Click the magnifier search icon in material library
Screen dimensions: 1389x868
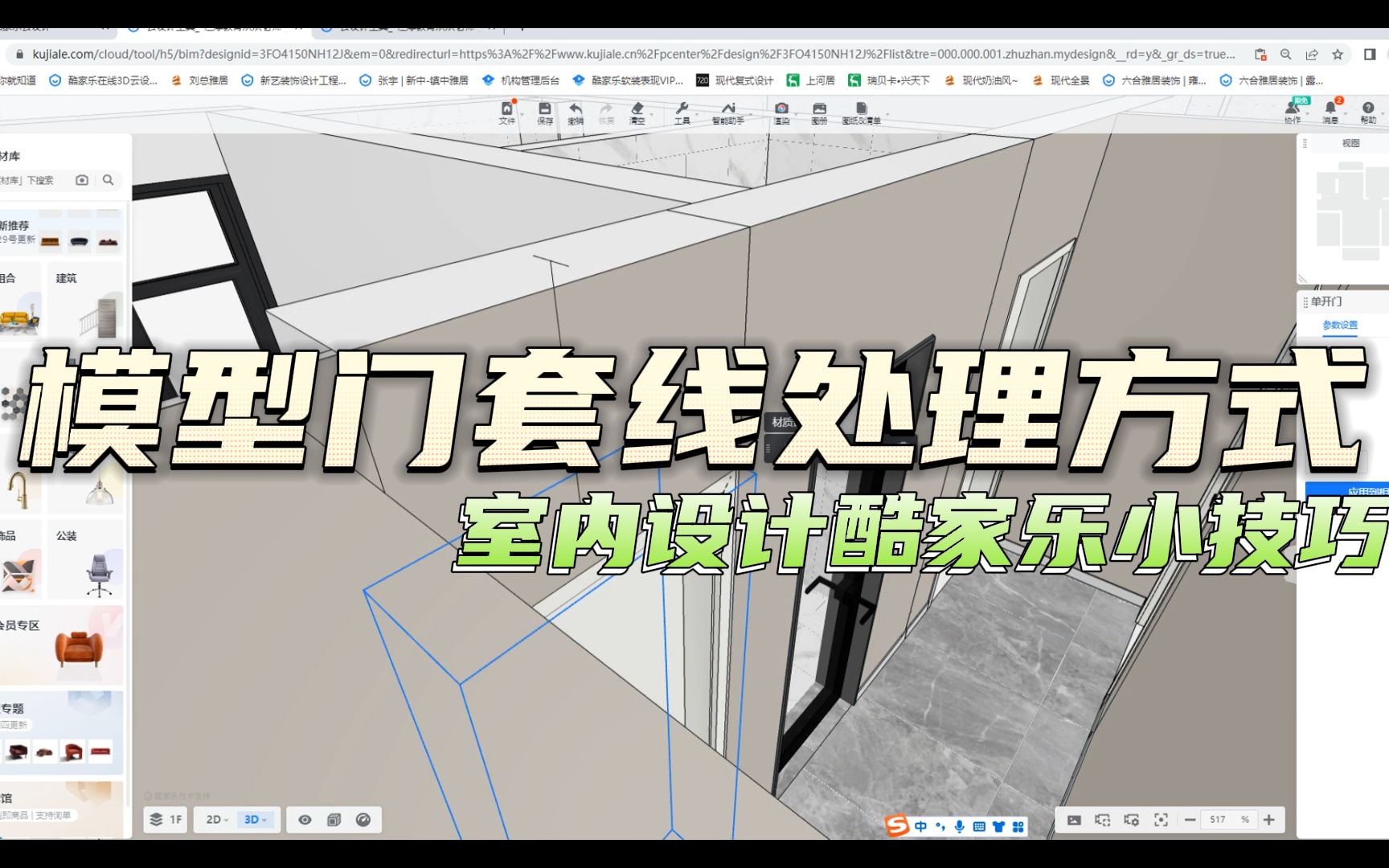click(108, 180)
